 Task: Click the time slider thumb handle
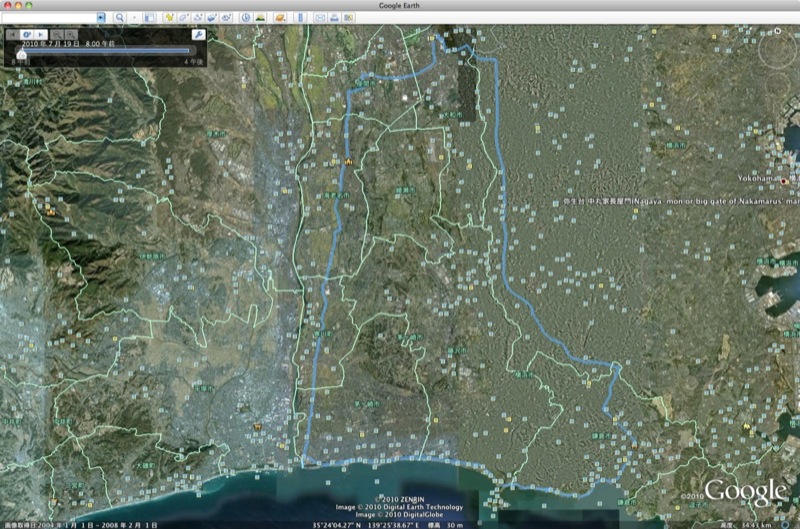[x=21, y=53]
